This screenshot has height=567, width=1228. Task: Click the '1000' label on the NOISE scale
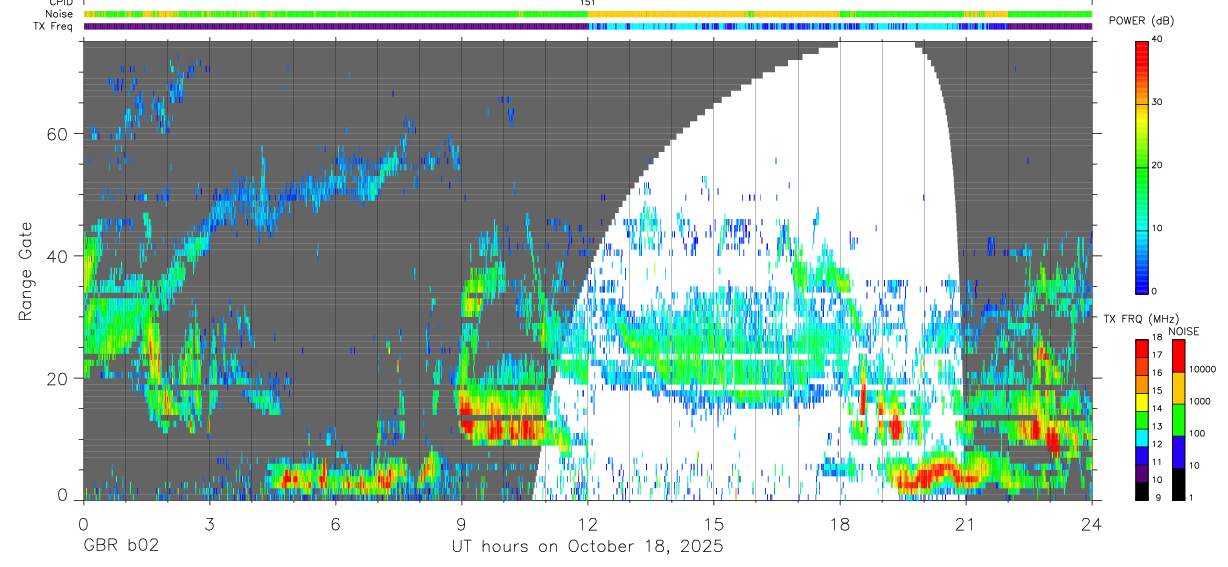click(1200, 401)
